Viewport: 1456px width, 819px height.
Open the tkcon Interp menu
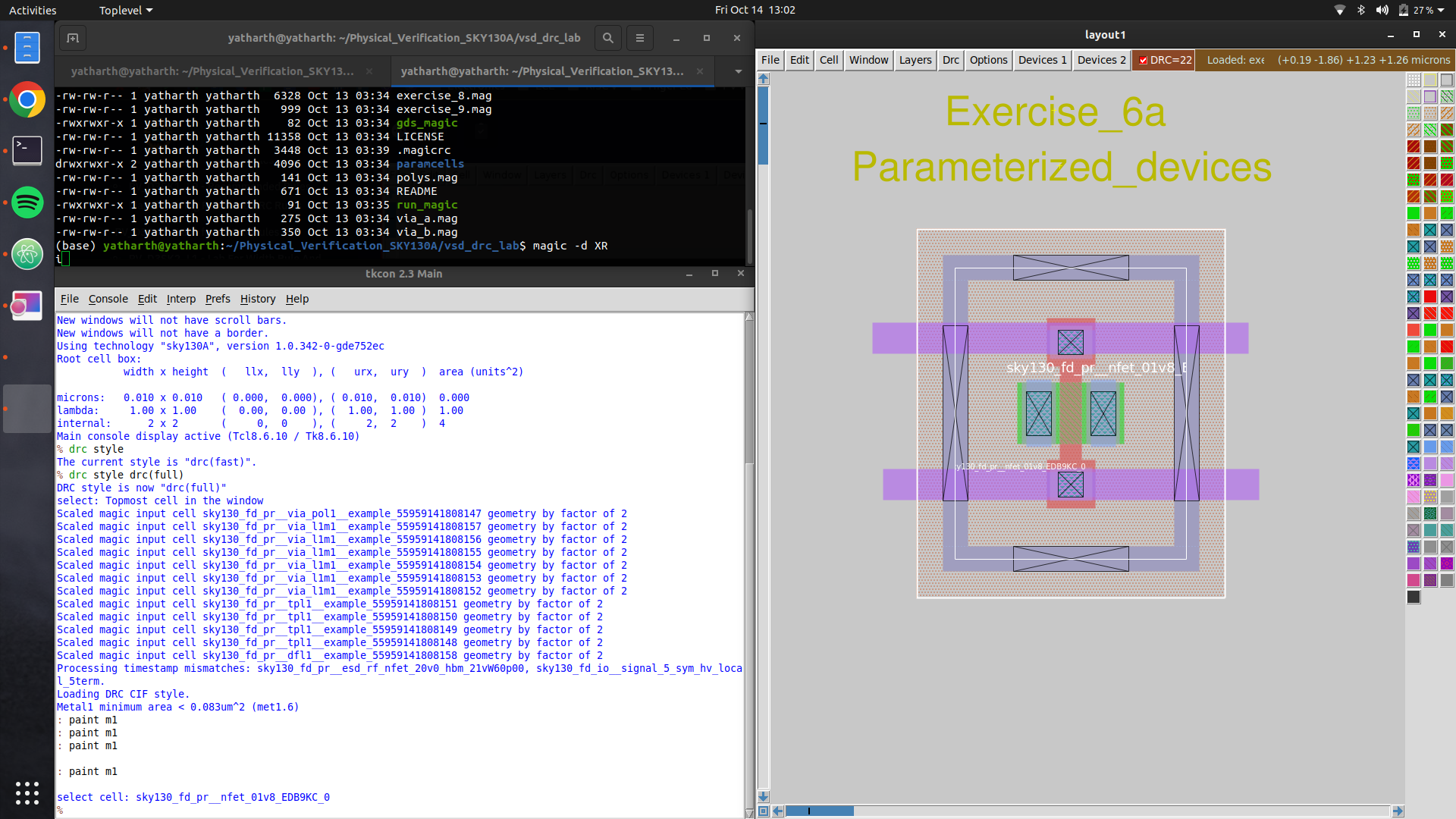[181, 299]
